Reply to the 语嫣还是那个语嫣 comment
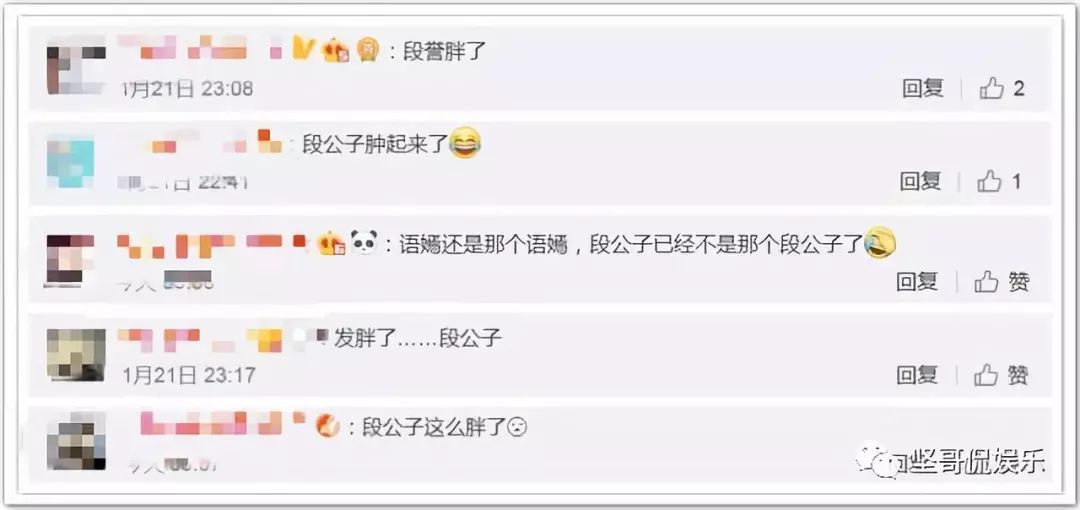This screenshot has height=510, width=1080. click(x=917, y=281)
